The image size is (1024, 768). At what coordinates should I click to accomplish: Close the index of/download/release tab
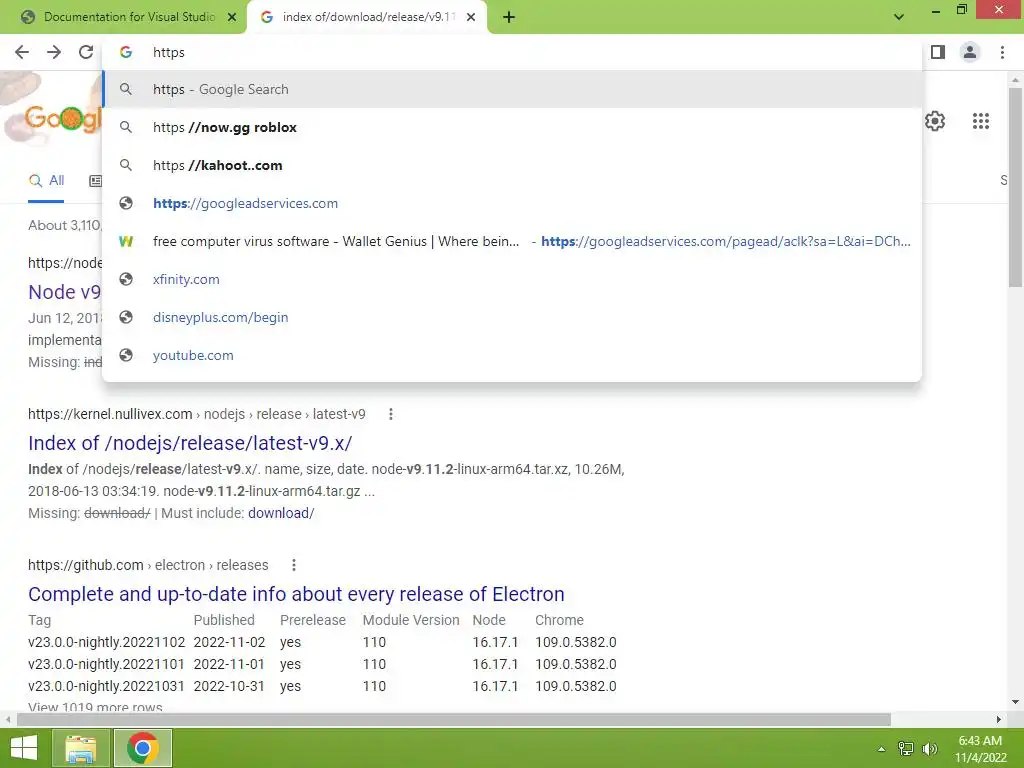tap(471, 17)
